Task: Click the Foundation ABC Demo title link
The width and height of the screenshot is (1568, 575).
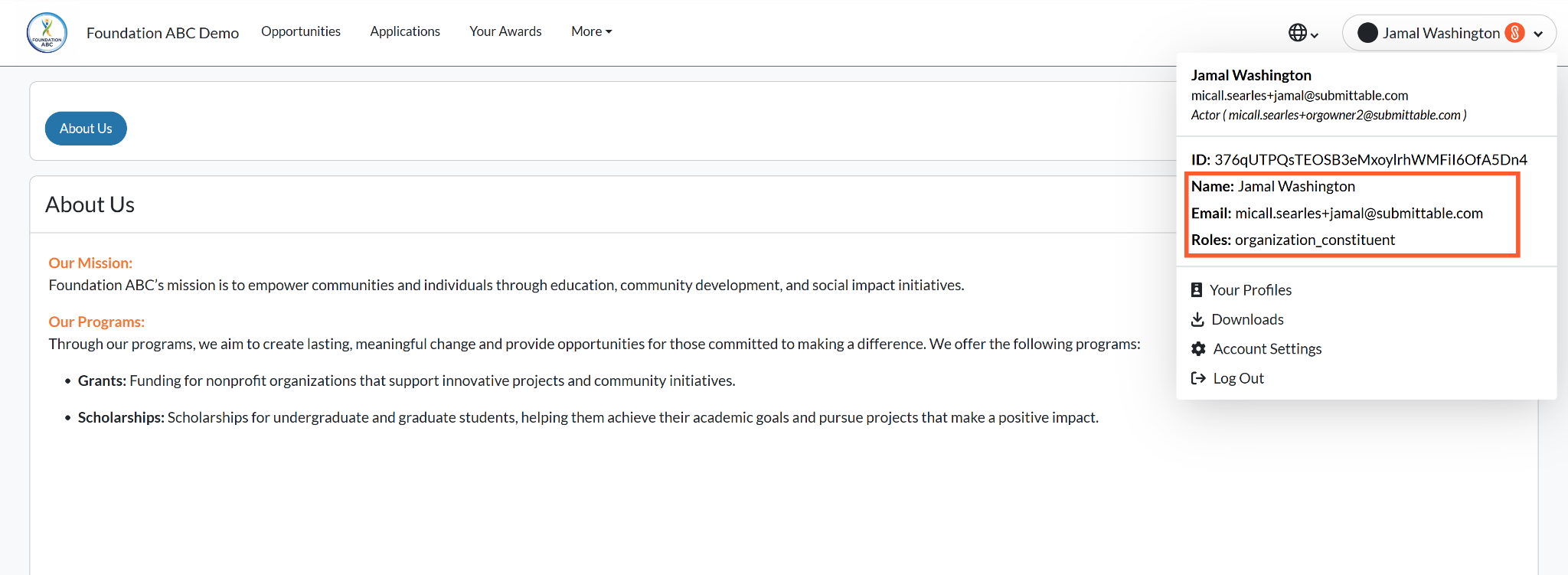Action: tap(162, 33)
